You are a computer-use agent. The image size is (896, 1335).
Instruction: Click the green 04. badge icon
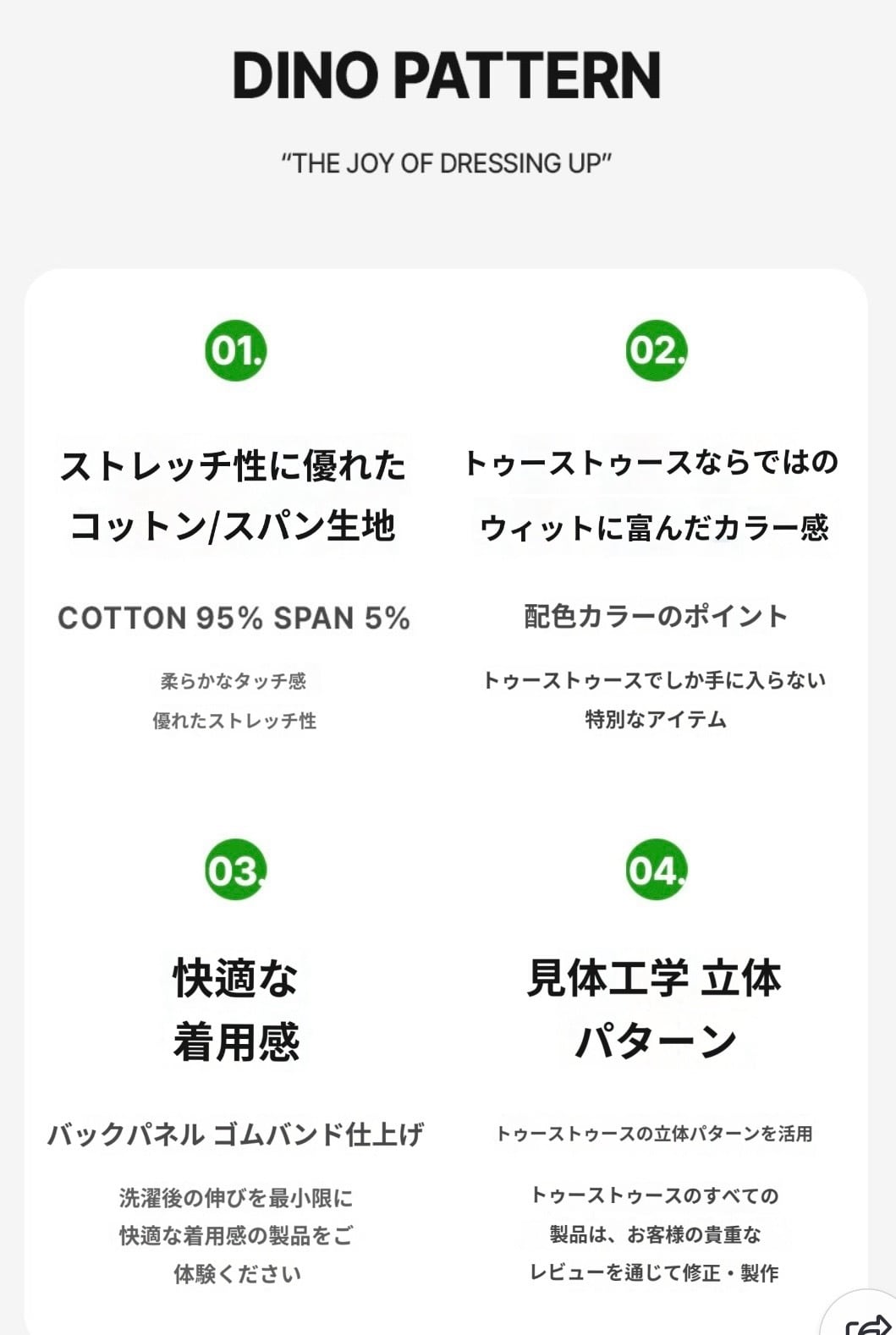[657, 870]
